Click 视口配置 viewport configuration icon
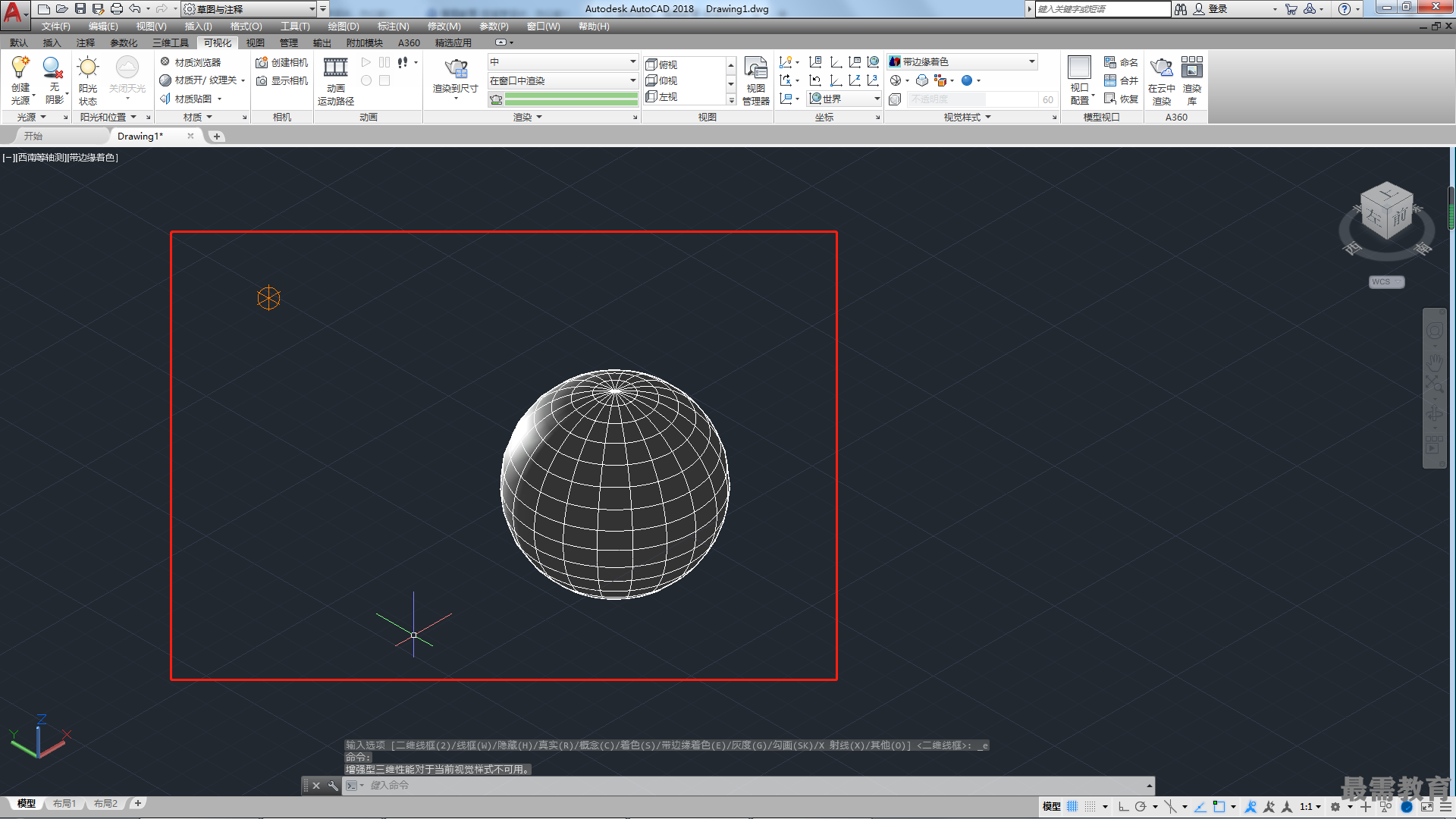 click(x=1080, y=68)
